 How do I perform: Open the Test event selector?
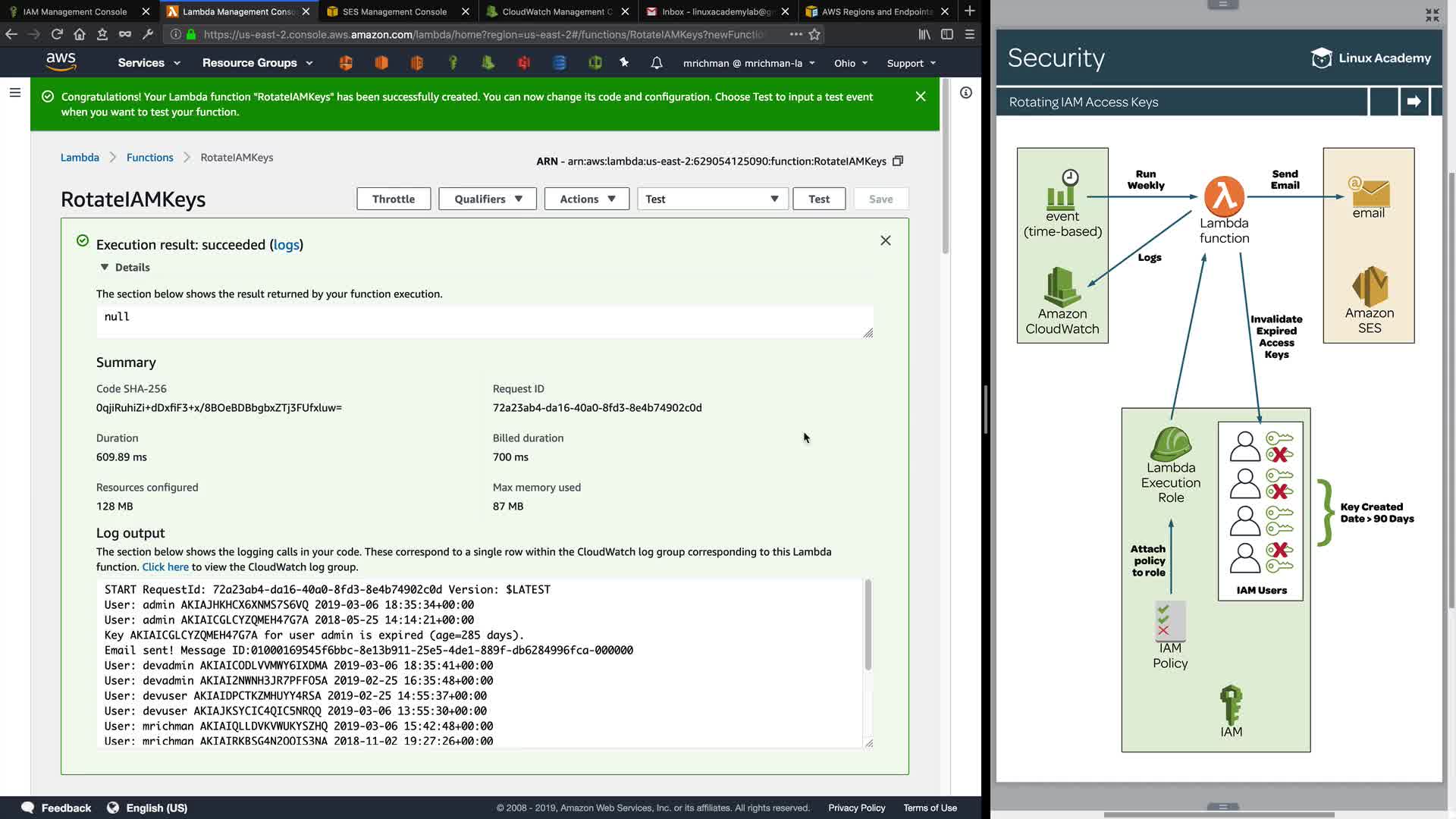click(x=711, y=199)
